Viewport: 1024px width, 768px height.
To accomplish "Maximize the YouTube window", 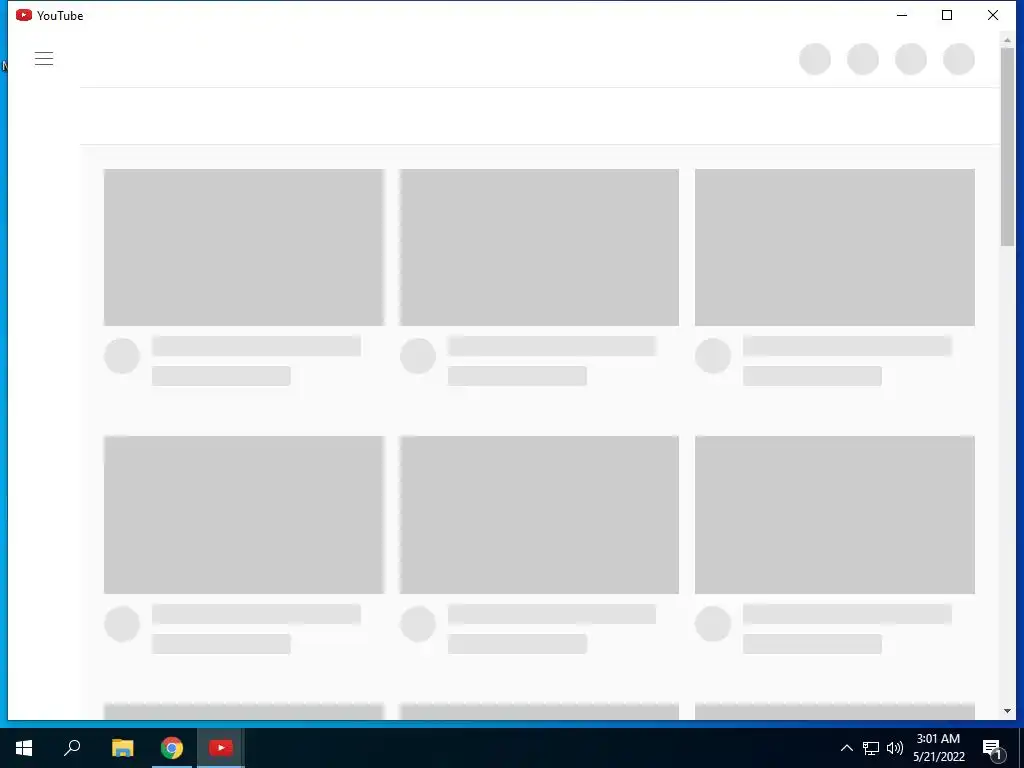I will click(947, 15).
